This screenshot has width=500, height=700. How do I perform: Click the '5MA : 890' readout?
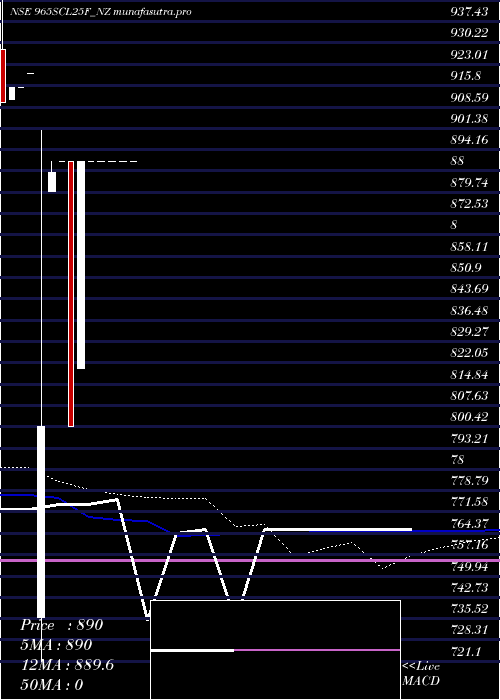pyautogui.click(x=57, y=645)
